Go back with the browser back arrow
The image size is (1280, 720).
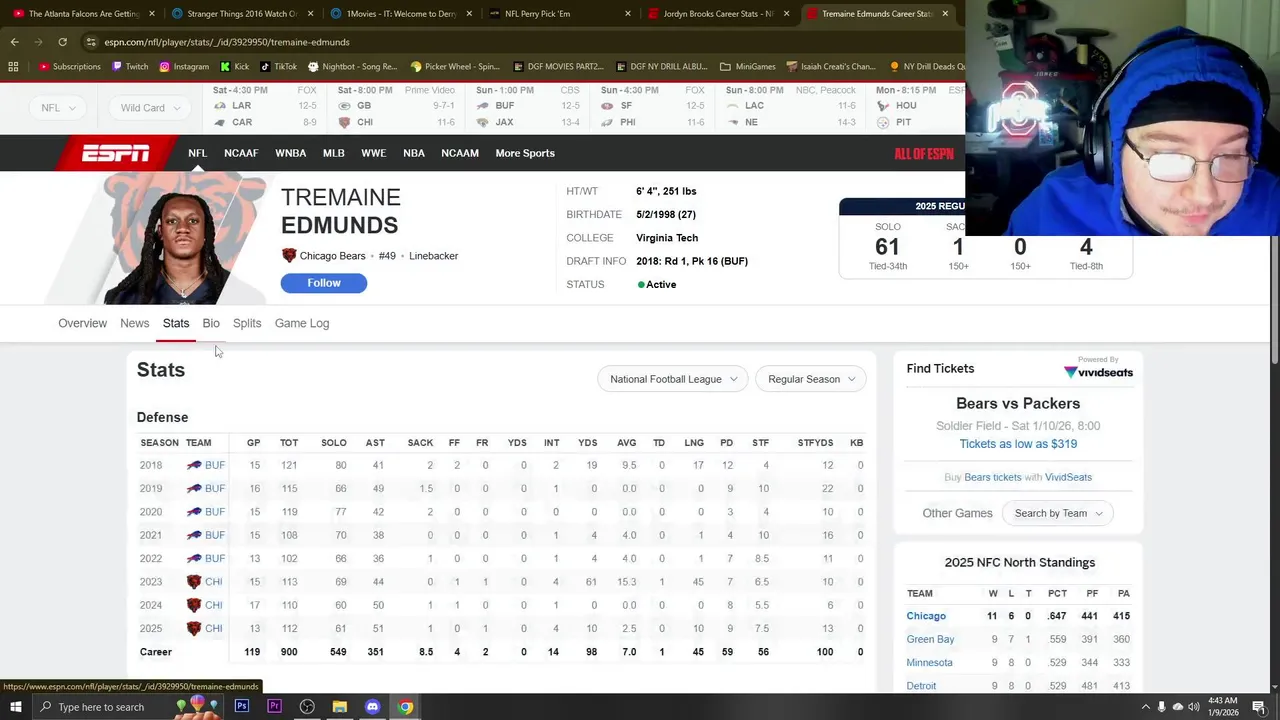tap(14, 42)
